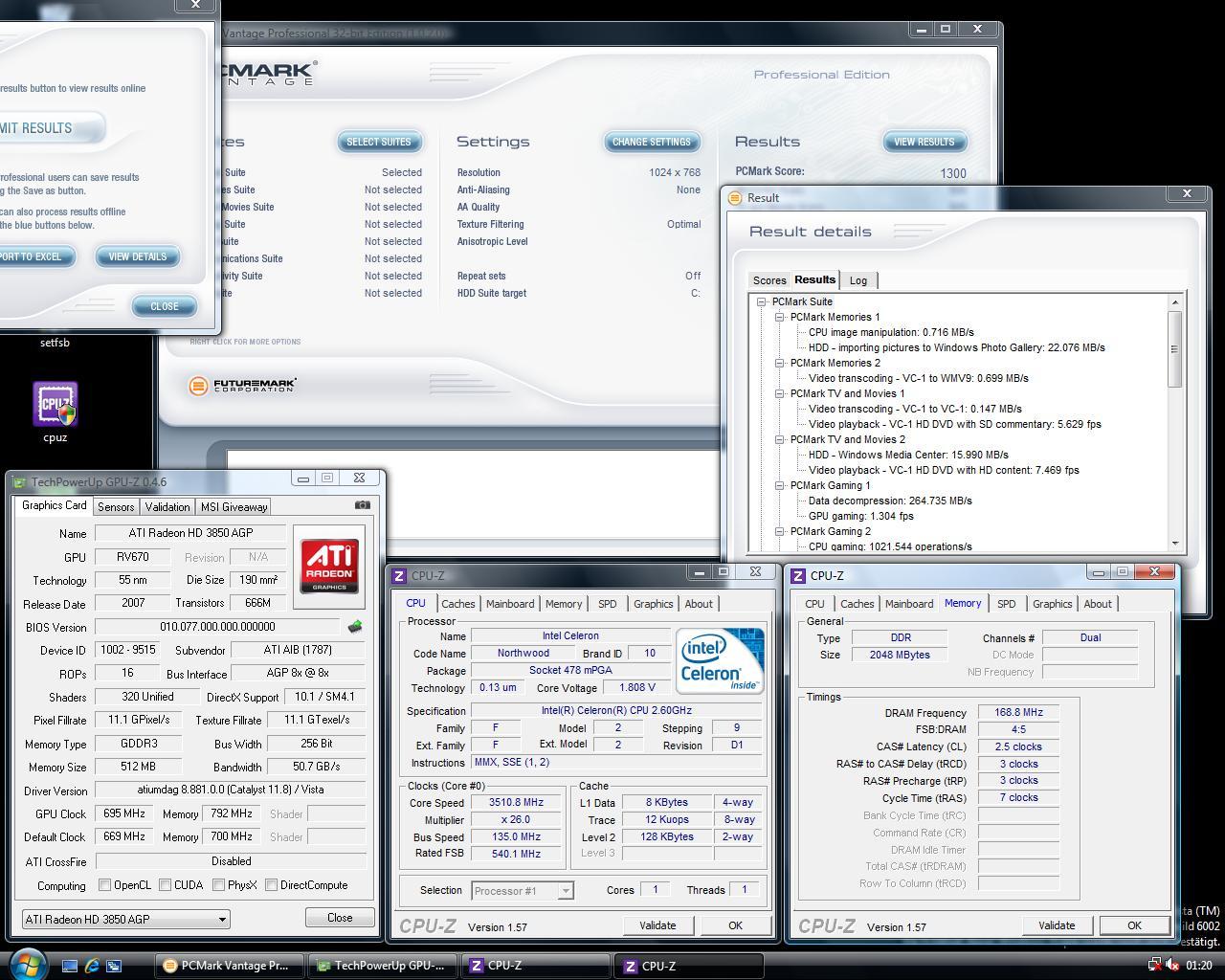This screenshot has width=1225, height=980.
Task: Click the PCMark Vantage taskbar button
Action: pyautogui.click(x=230, y=966)
